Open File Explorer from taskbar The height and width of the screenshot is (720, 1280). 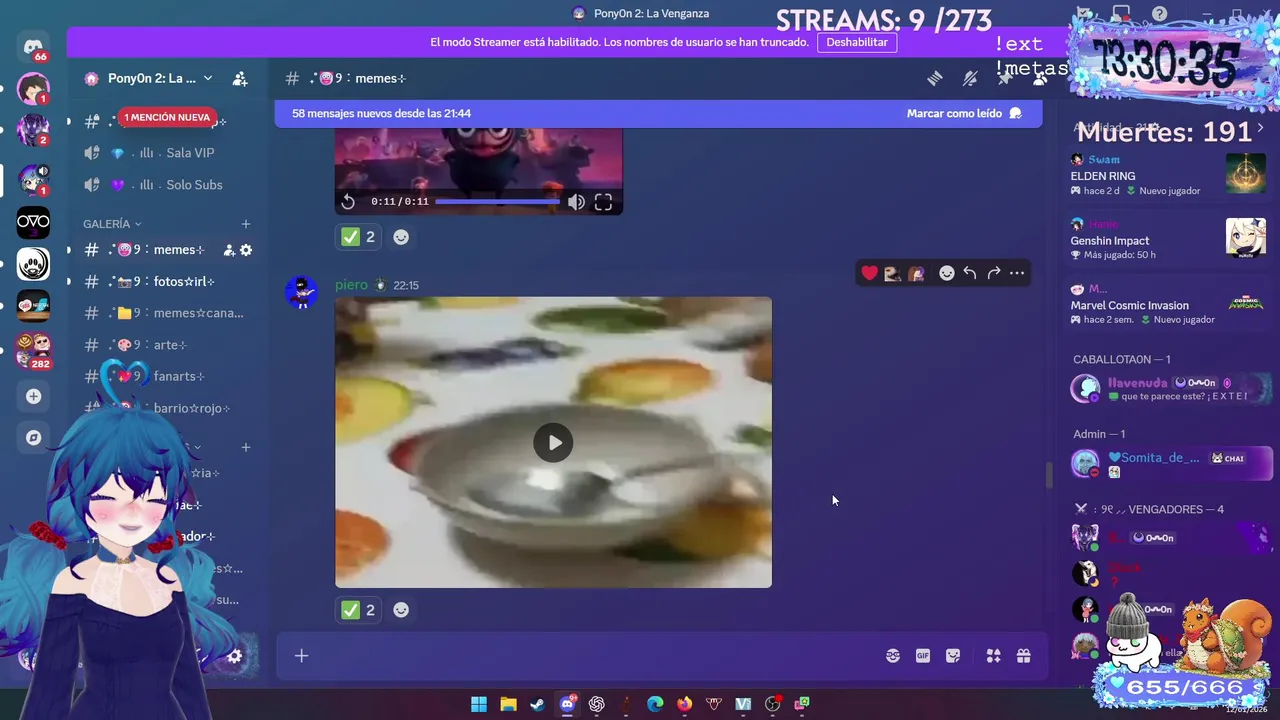coord(508,704)
